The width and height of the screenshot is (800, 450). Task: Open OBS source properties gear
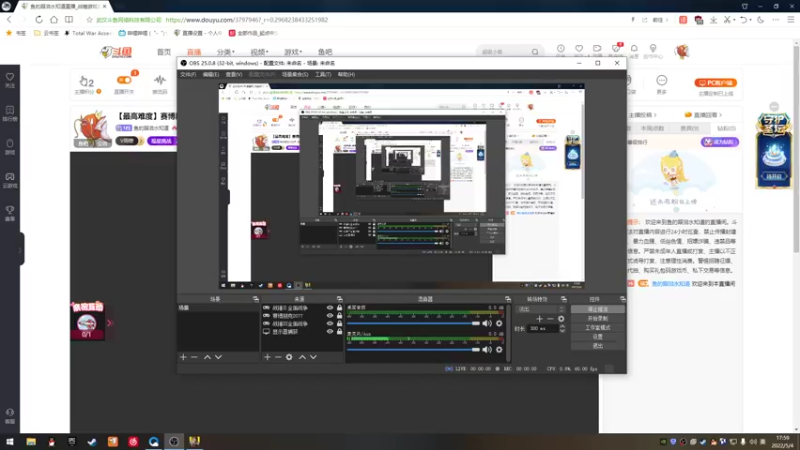click(289, 357)
